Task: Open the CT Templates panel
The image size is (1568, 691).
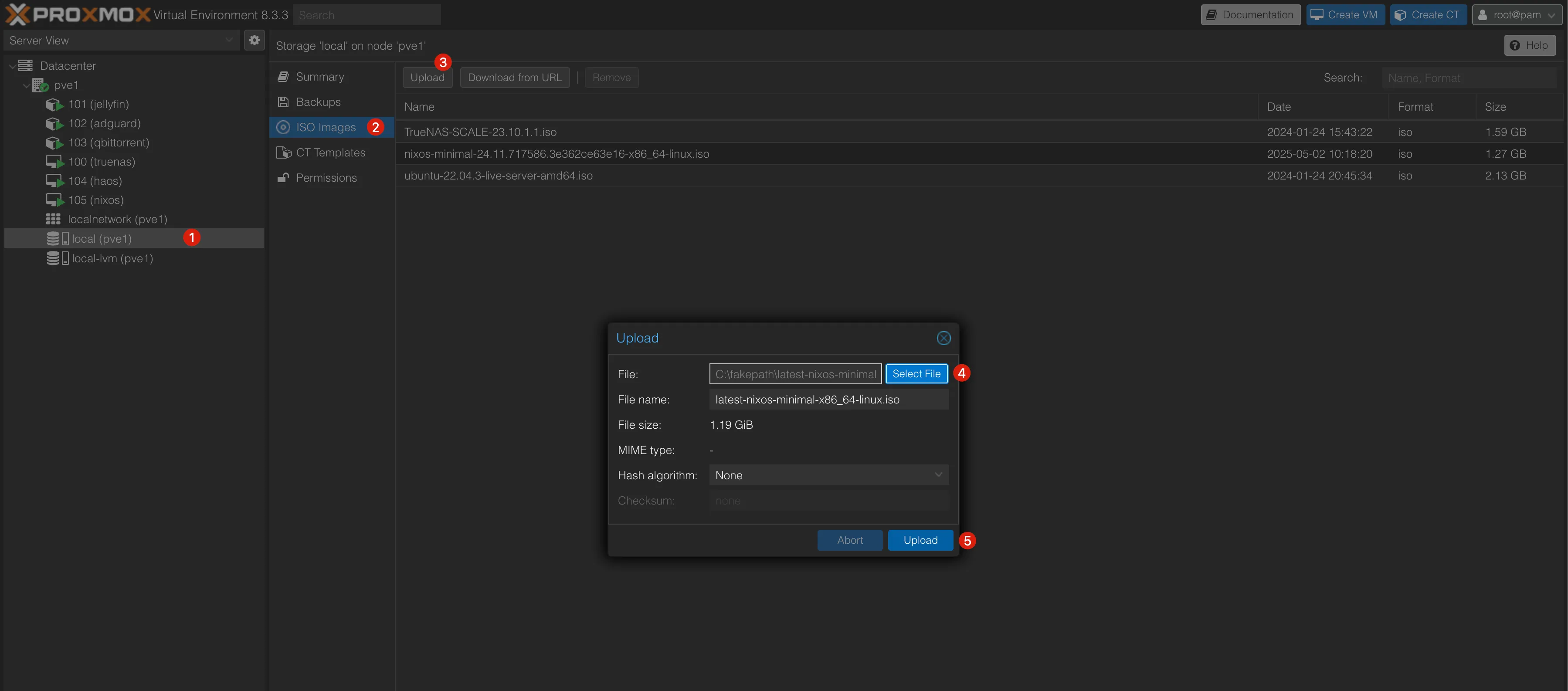Action: tap(333, 152)
